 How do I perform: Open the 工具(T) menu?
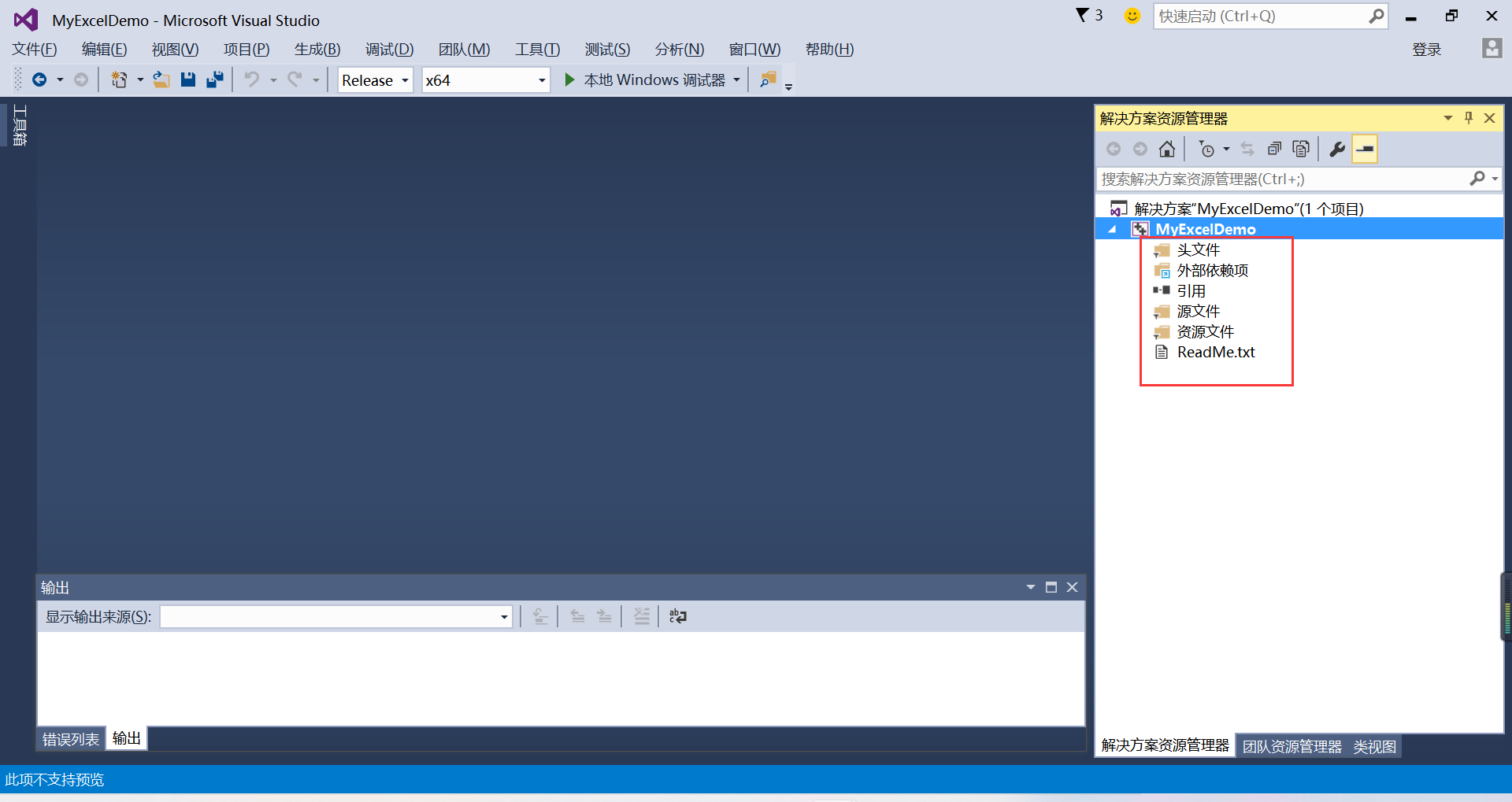pos(537,50)
